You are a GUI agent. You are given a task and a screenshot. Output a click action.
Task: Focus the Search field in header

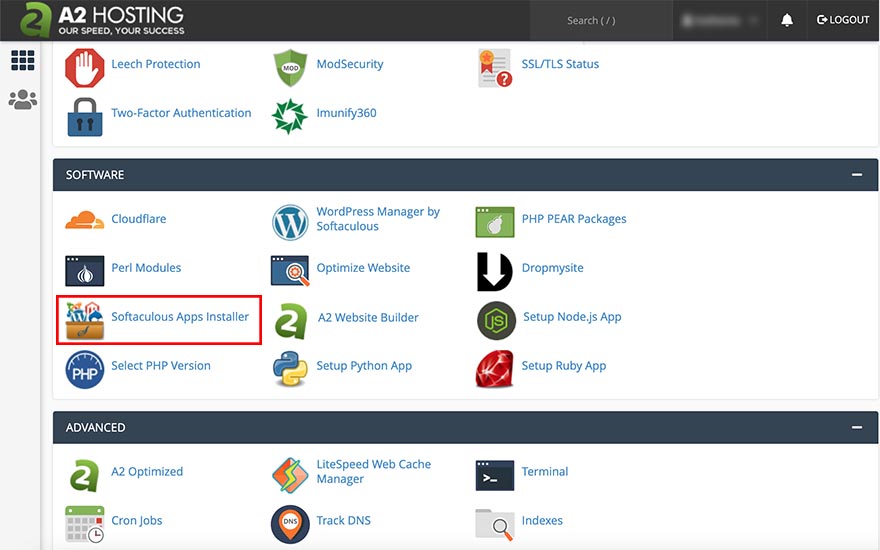point(601,21)
